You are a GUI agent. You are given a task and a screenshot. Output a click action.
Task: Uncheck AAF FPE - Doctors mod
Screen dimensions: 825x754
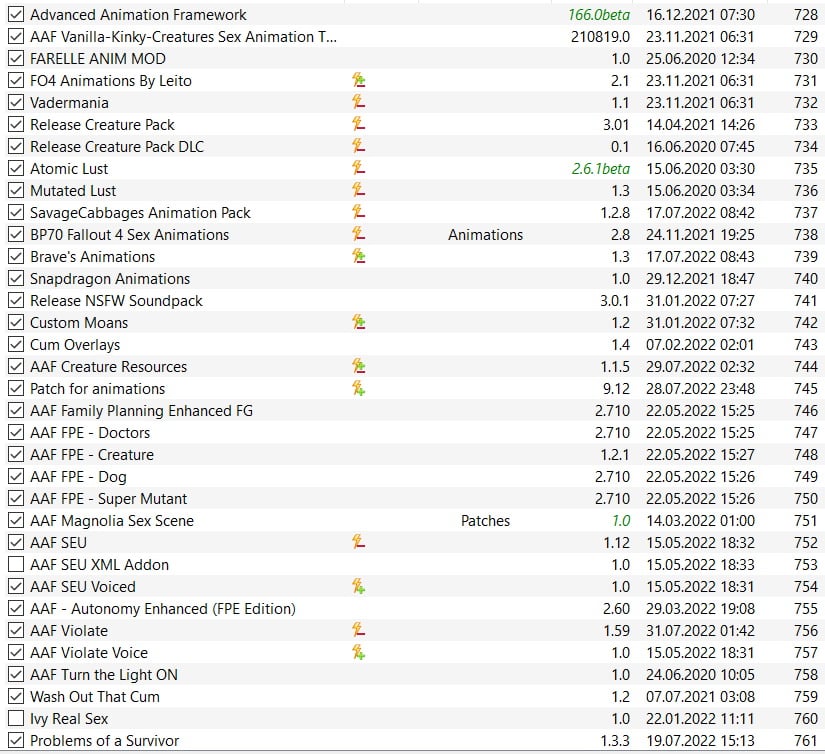pyautogui.click(x=16, y=433)
